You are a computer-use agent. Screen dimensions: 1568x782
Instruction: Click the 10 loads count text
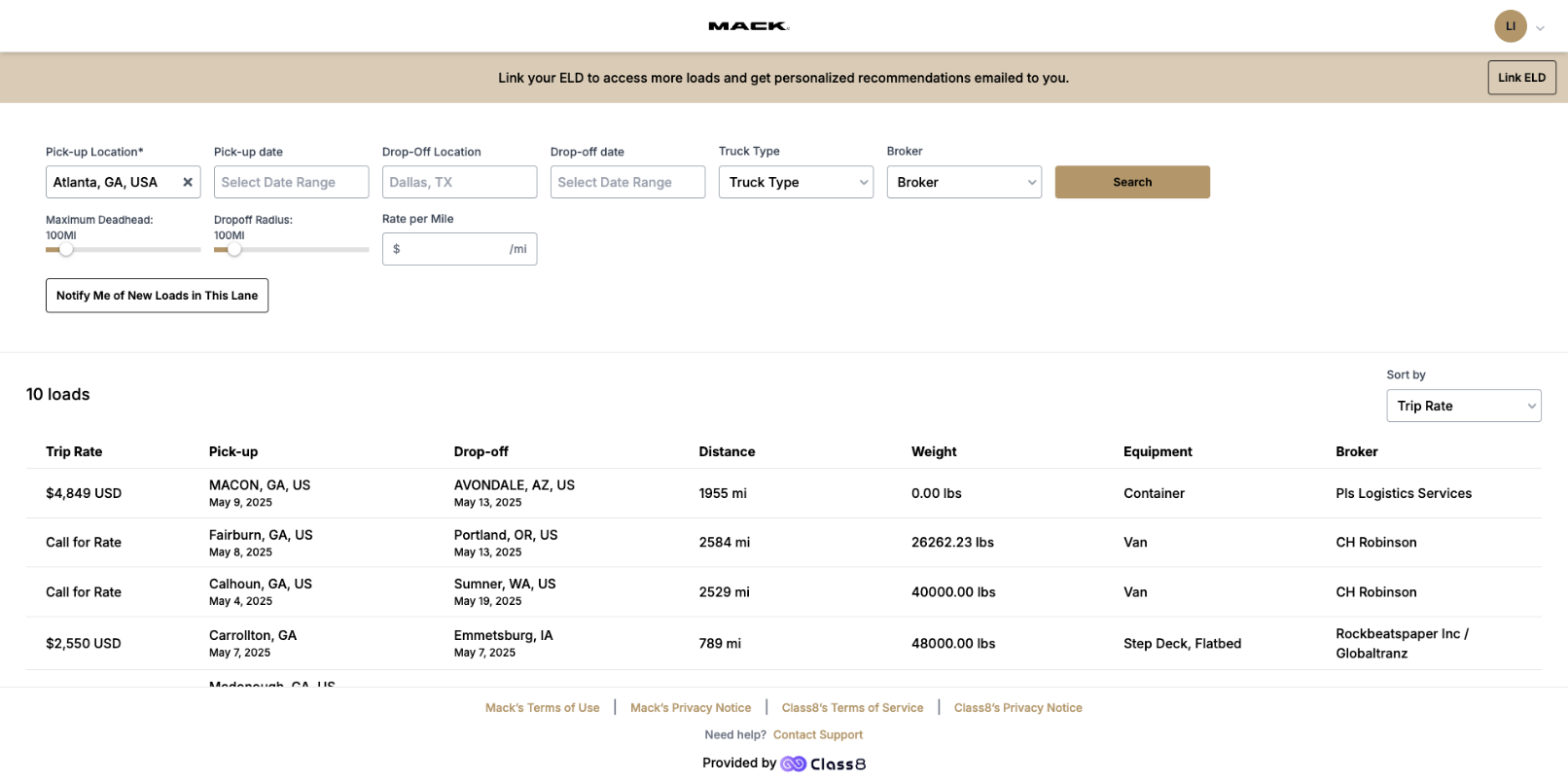58,394
